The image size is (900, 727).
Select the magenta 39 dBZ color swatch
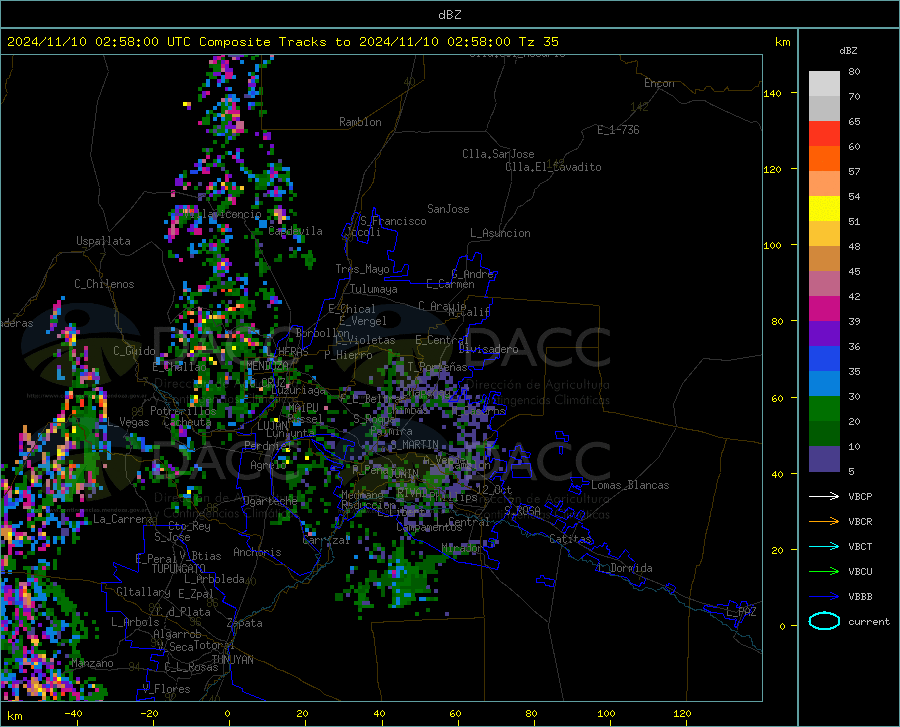(x=824, y=309)
